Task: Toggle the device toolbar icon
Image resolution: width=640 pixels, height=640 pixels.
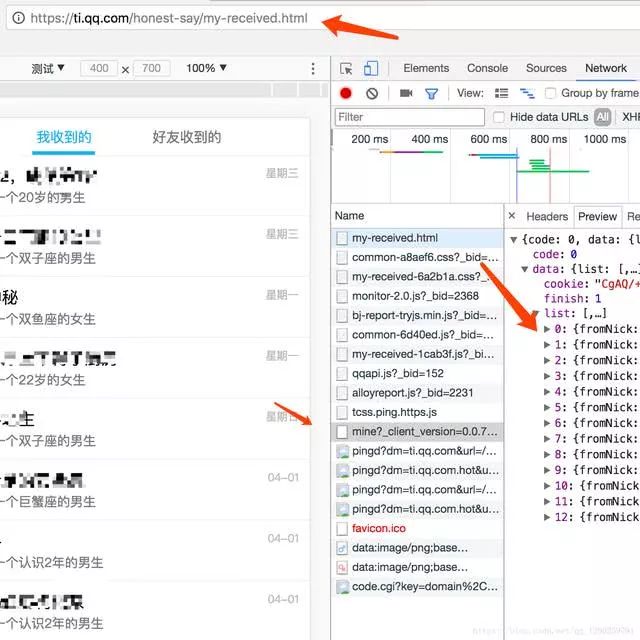Action: click(371, 68)
